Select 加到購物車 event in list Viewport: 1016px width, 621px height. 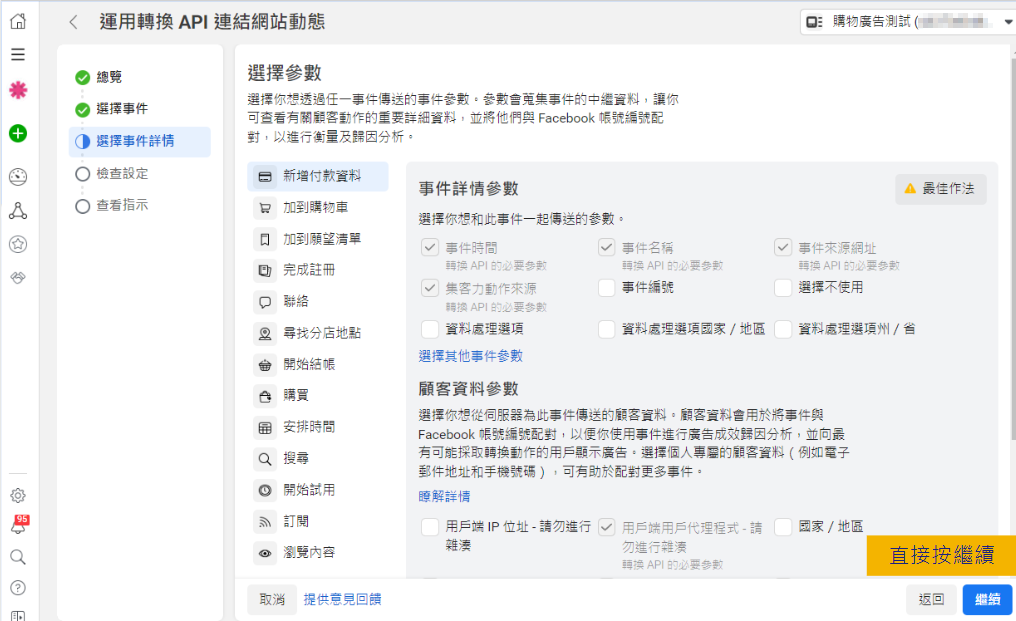[x=315, y=208]
